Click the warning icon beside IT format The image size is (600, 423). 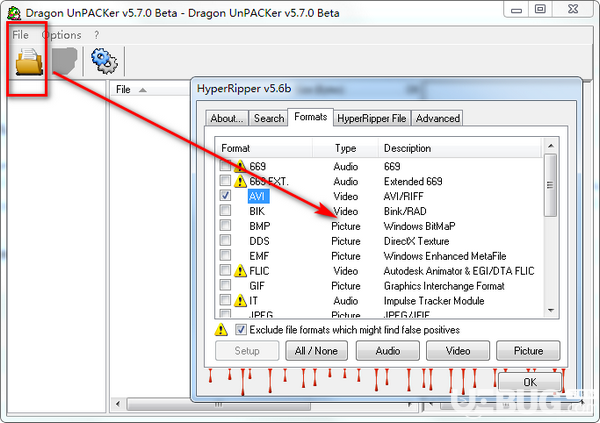coord(240,301)
